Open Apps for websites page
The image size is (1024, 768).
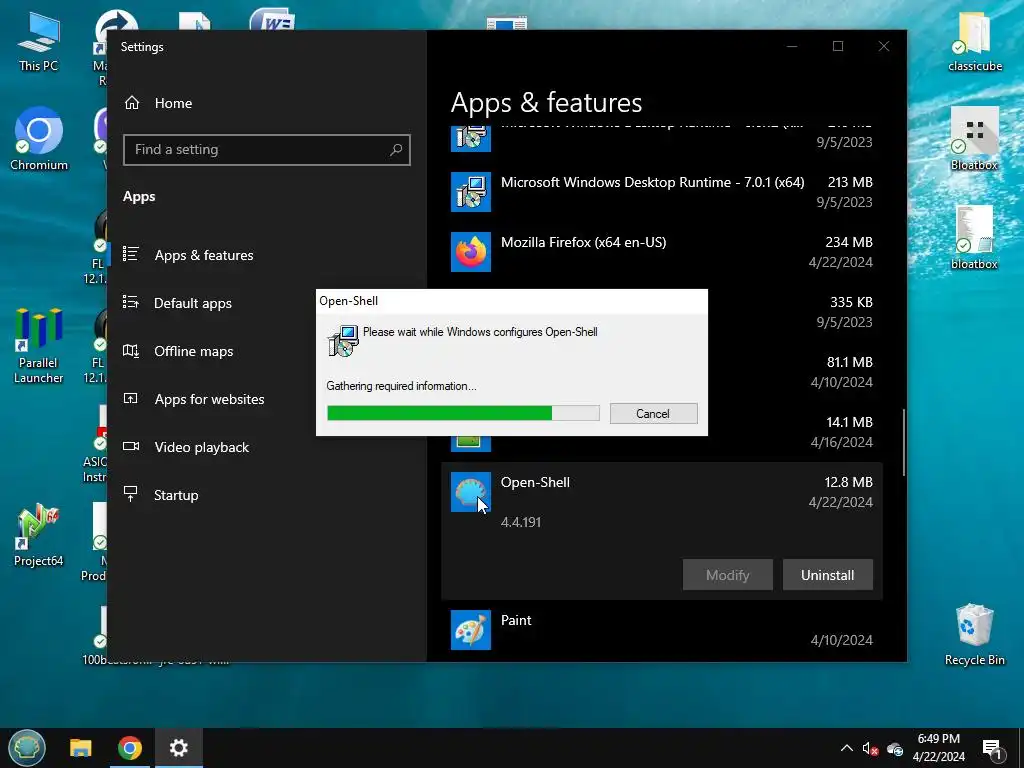click(x=209, y=399)
